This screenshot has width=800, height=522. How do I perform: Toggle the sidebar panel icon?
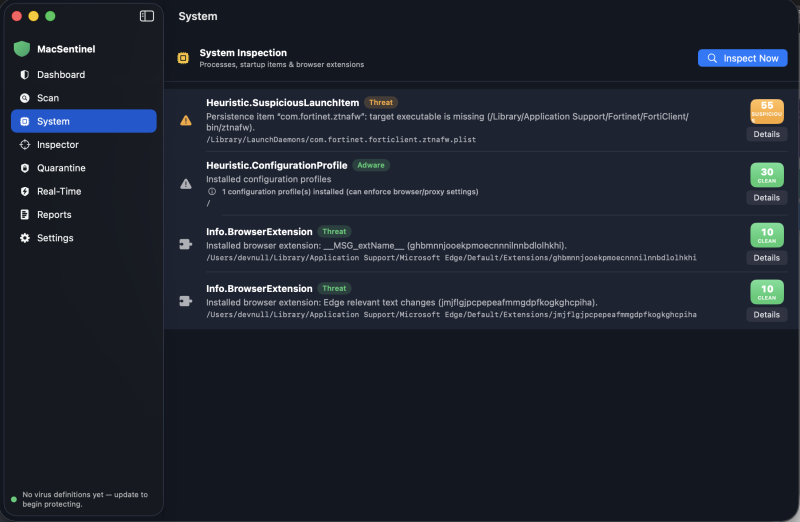click(146, 16)
